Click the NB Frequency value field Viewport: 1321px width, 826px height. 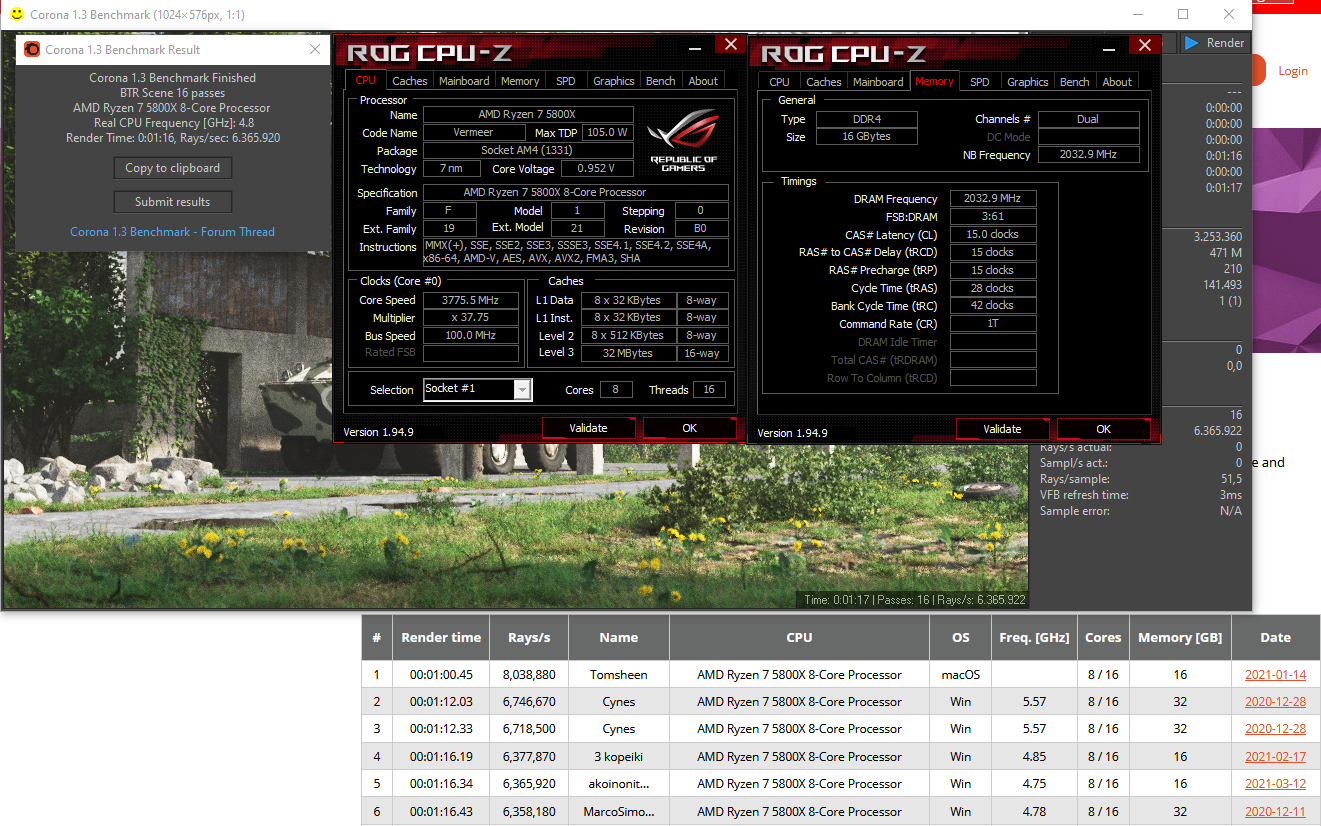[x=1089, y=155]
